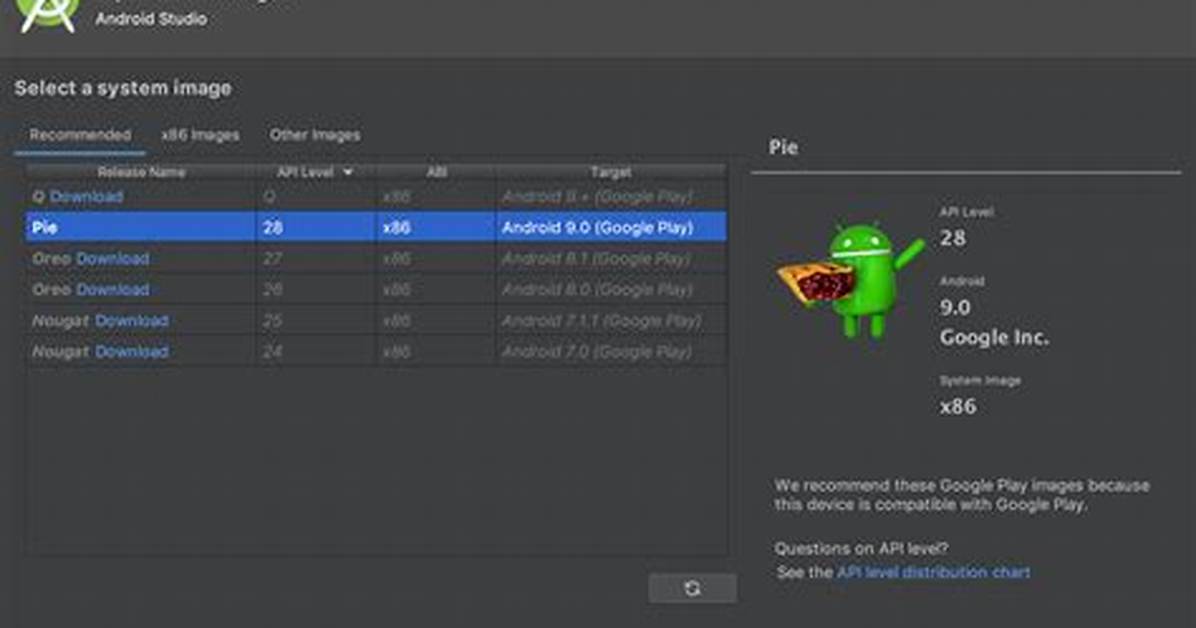Screen dimensions: 1196x628
Task: Download the Oreo API 27 image
Action: pos(113,259)
